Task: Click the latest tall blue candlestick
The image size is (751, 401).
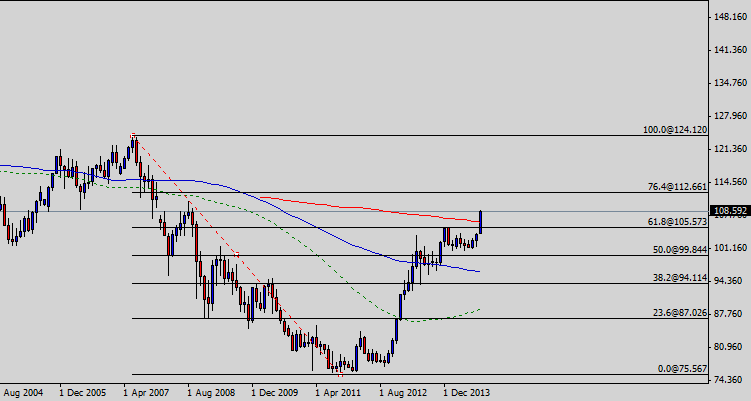Action: pyautogui.click(x=481, y=222)
